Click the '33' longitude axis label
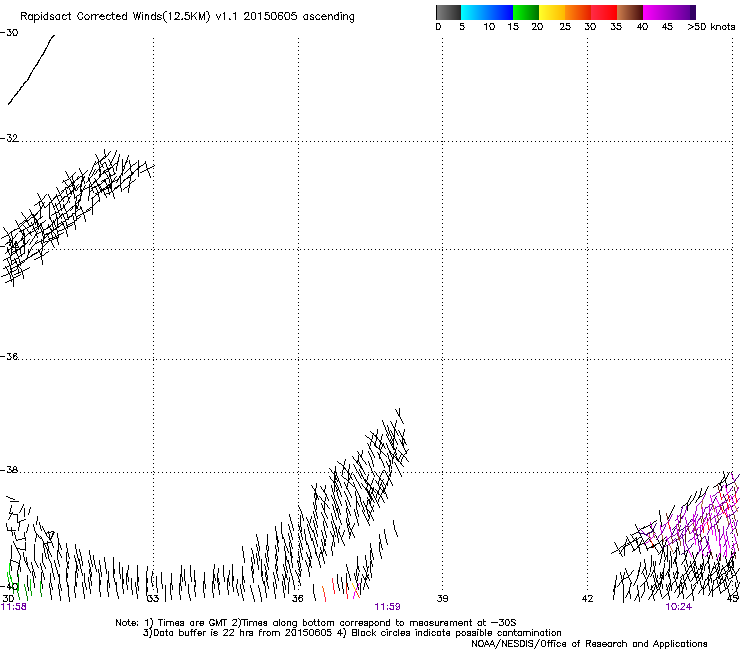740x650 pixels. click(x=153, y=599)
